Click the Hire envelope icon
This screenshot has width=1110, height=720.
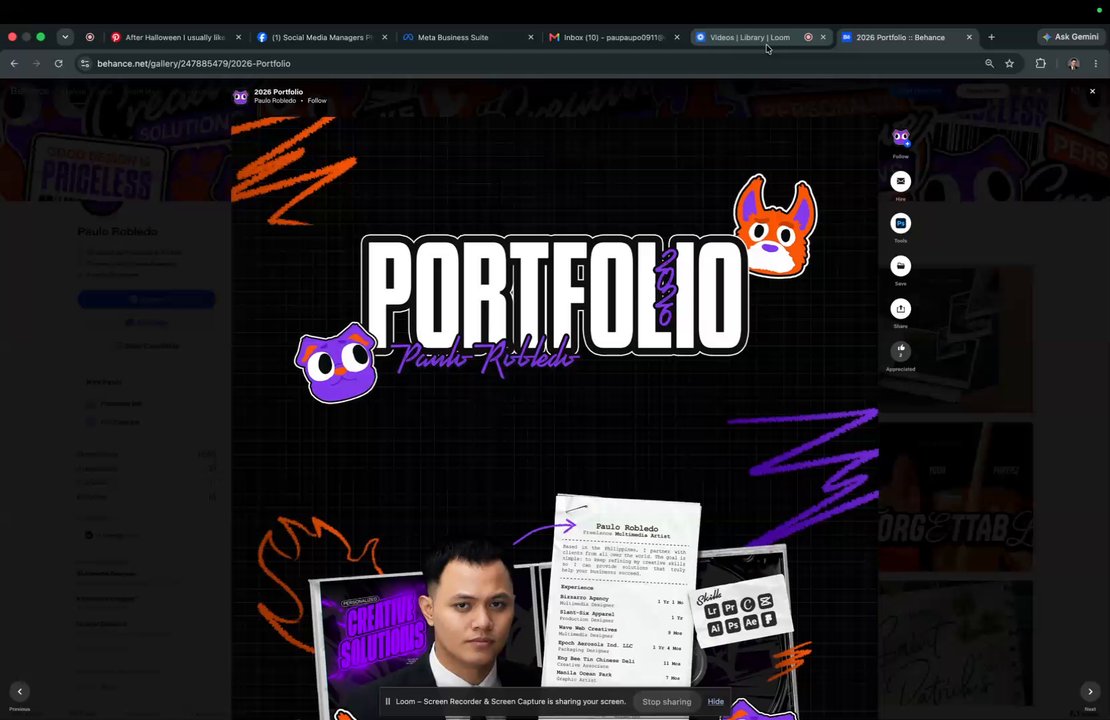tap(900, 181)
